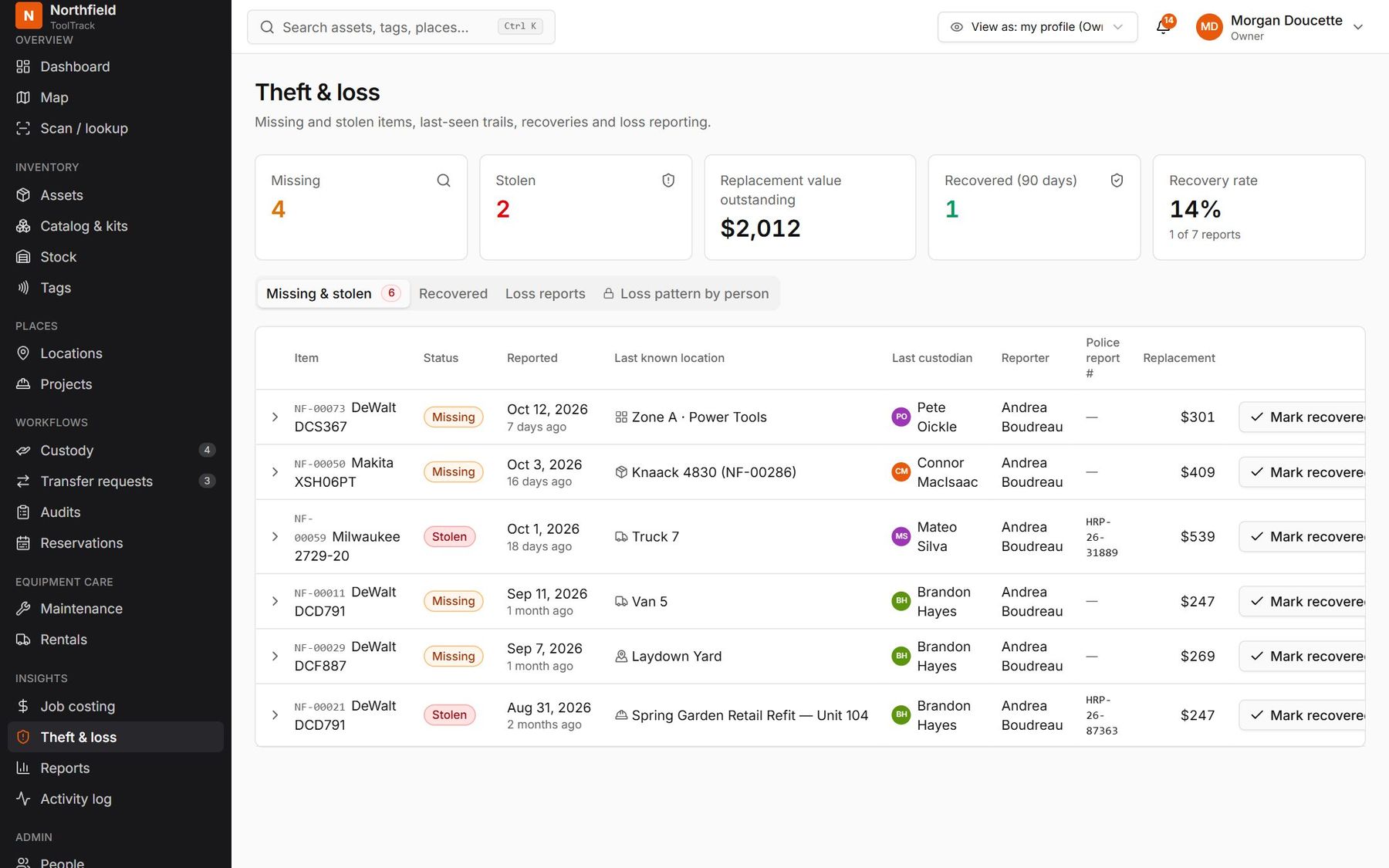
Task: Expand the NF-00073 DeWalt DCS367 row
Action: pos(275,417)
